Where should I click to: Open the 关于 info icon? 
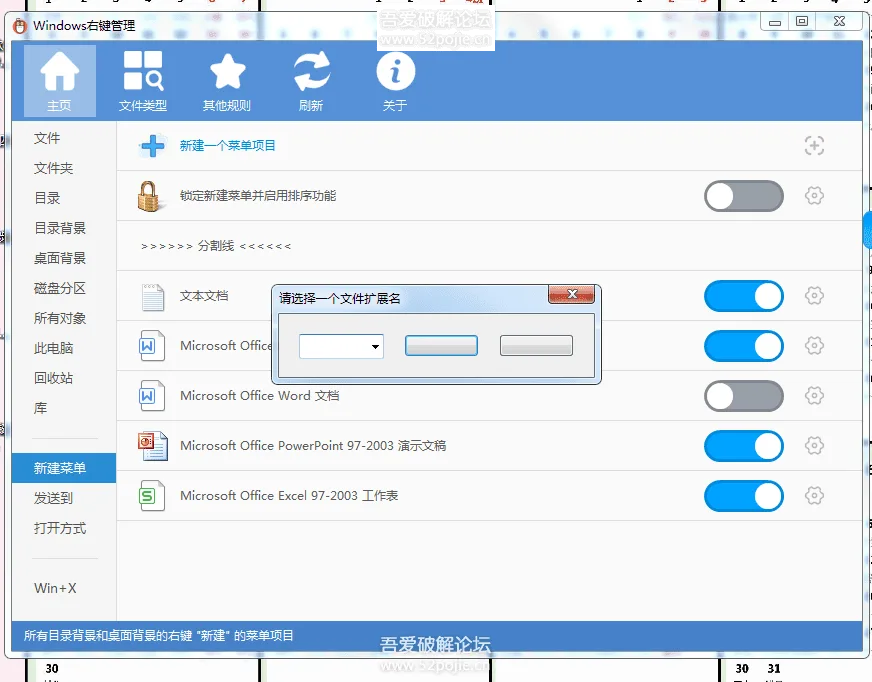click(x=395, y=81)
